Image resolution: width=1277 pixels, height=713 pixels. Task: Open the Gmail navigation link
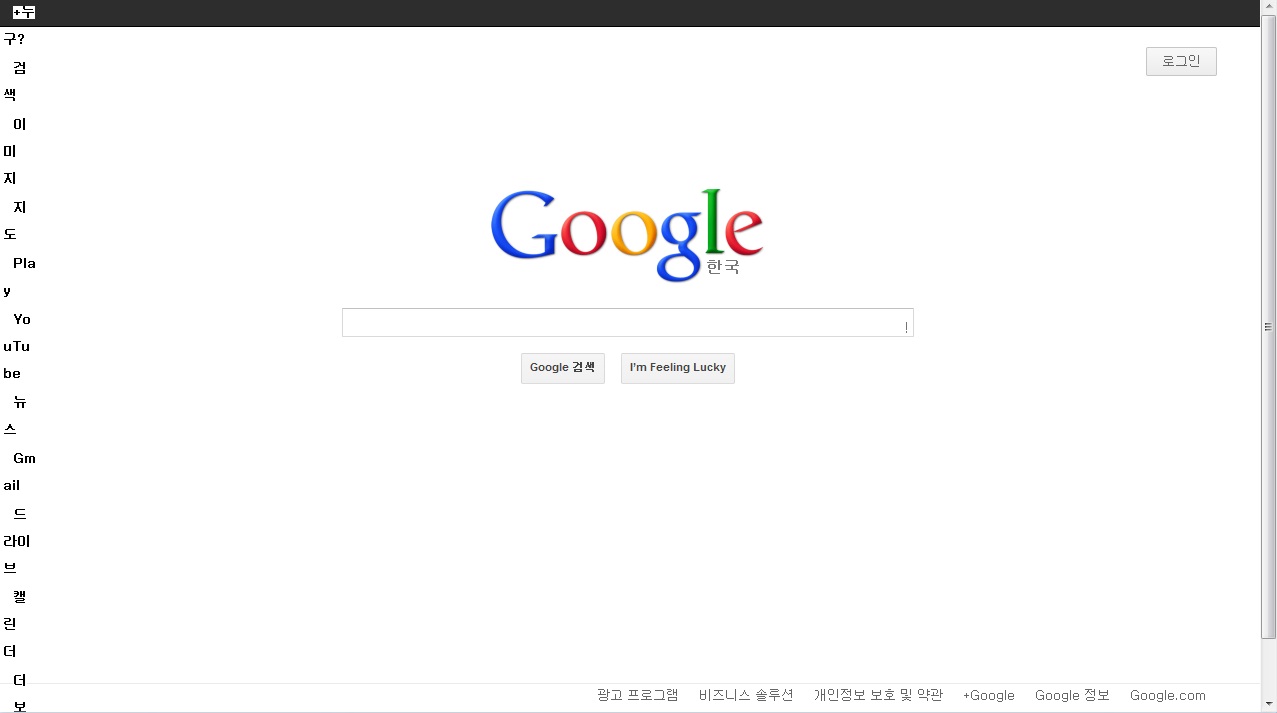[19, 471]
